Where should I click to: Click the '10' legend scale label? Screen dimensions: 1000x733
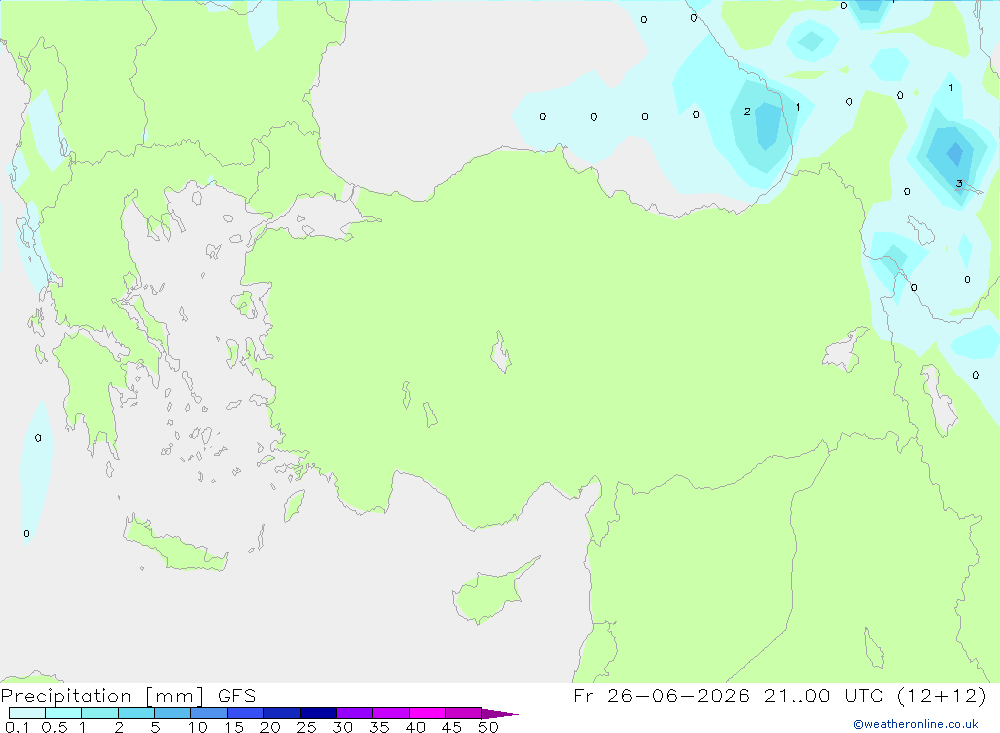198,727
